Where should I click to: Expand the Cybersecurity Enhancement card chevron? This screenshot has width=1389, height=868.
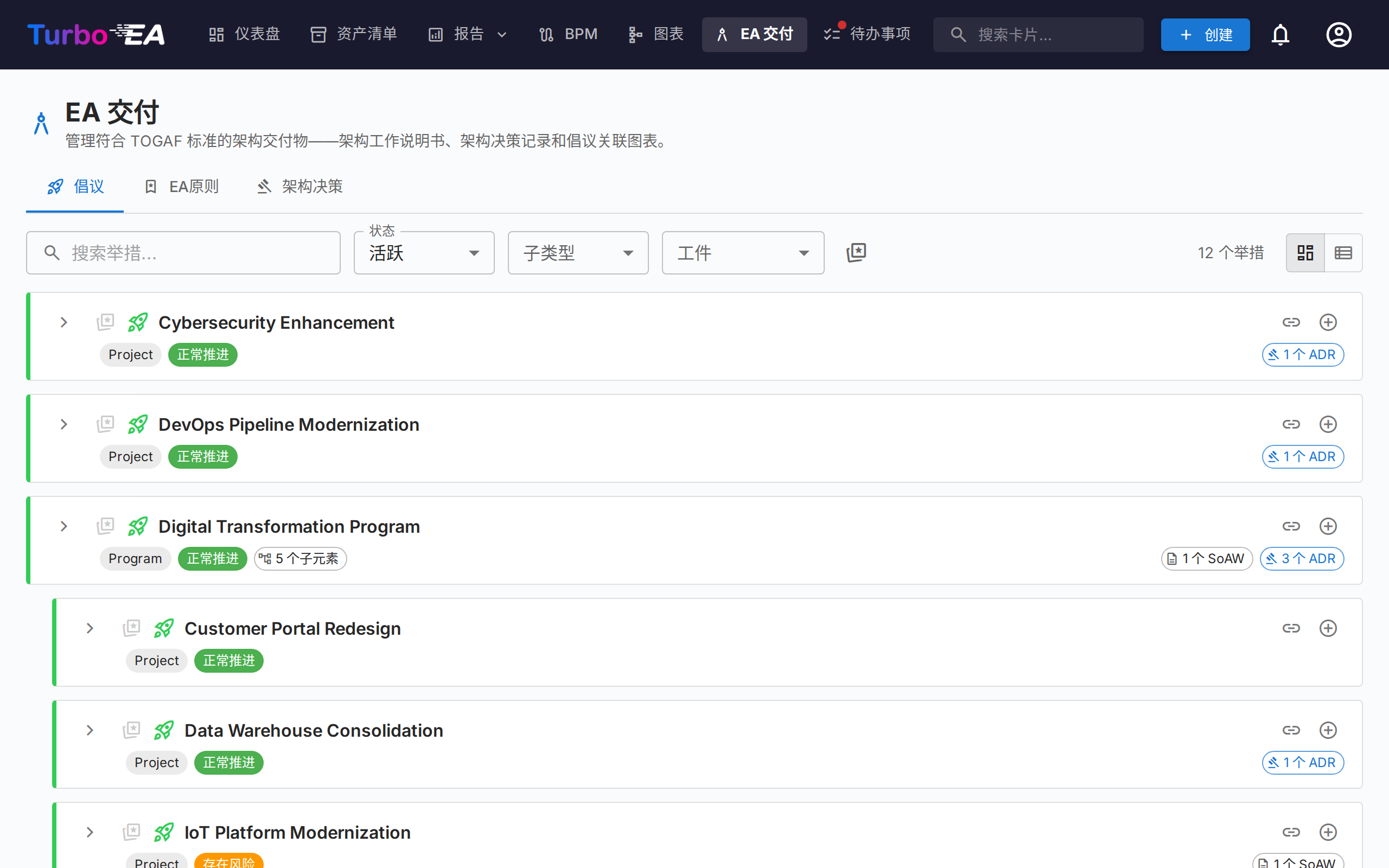(x=63, y=322)
